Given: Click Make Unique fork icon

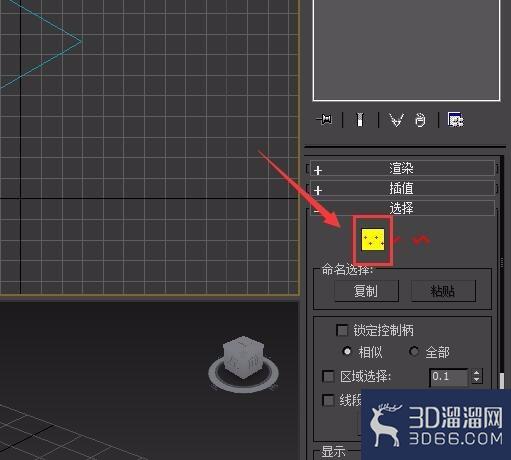Looking at the screenshot, I should 396,120.
